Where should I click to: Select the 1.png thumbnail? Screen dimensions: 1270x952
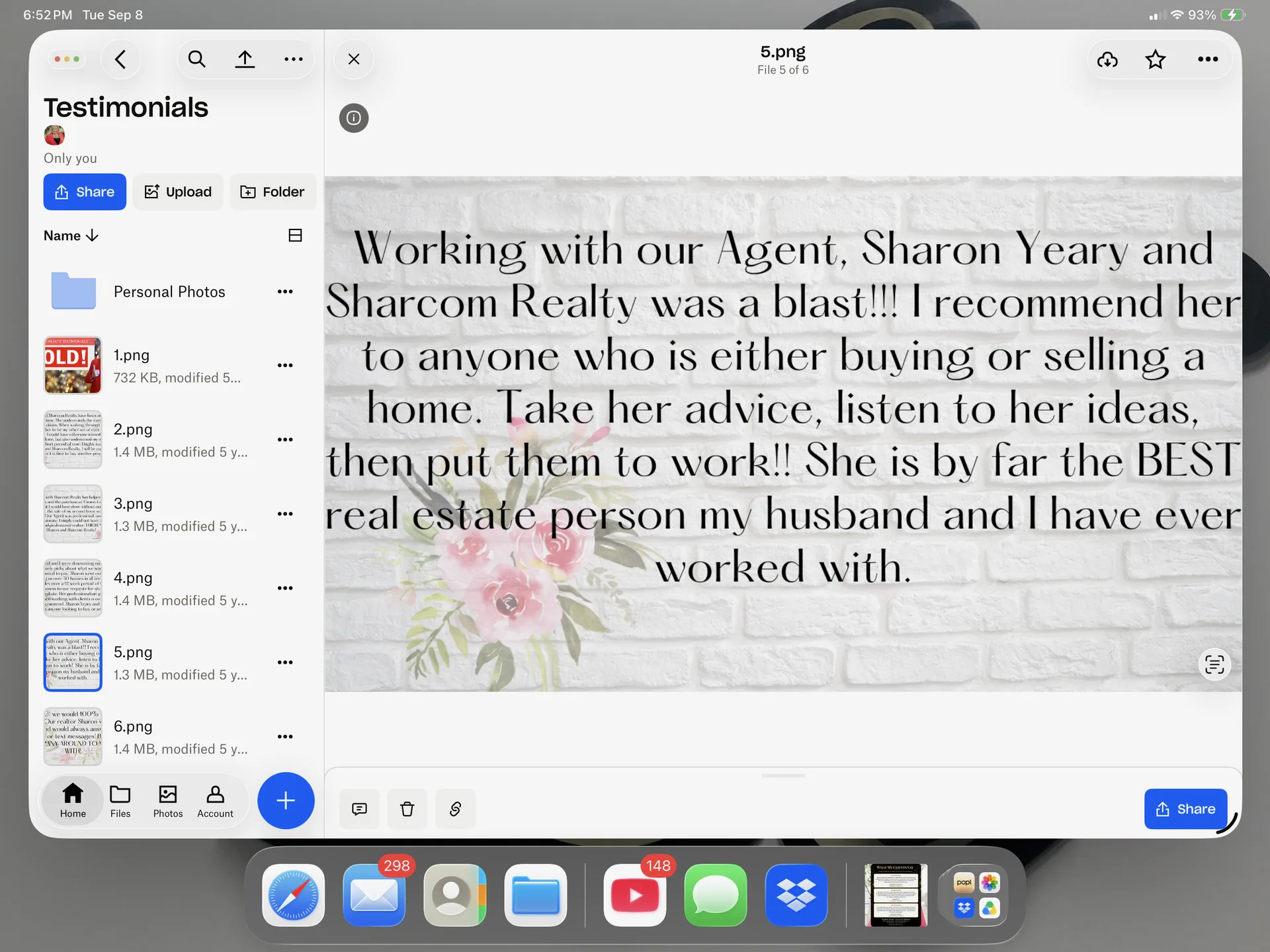pyautogui.click(x=73, y=366)
